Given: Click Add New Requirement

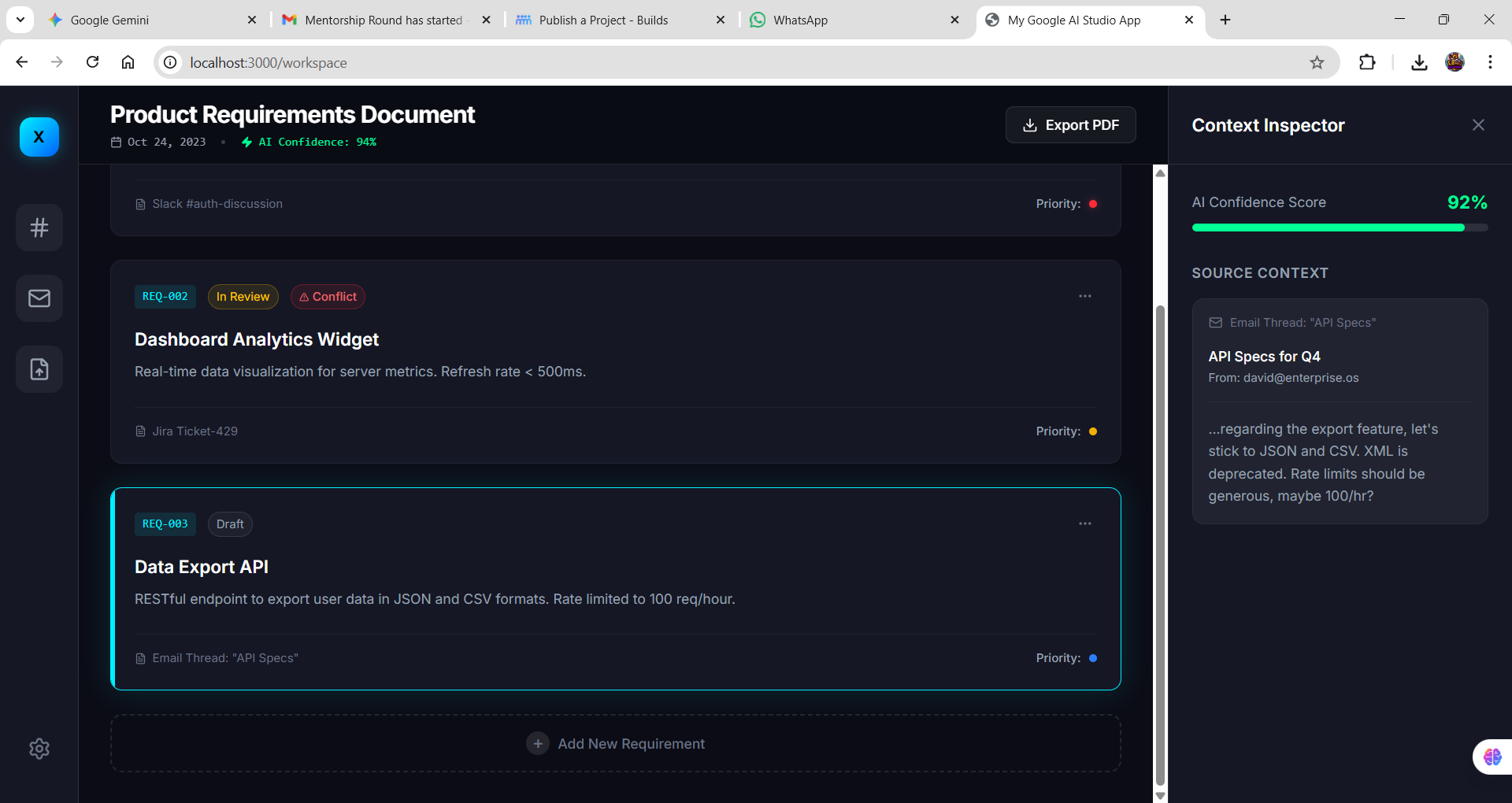Looking at the screenshot, I should point(616,742).
